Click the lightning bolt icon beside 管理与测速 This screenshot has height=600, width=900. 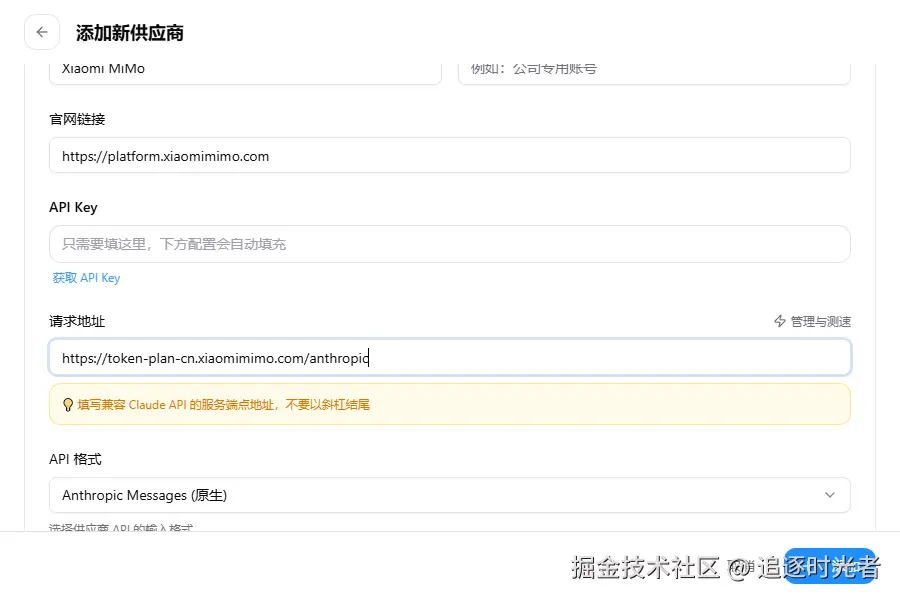tap(779, 322)
